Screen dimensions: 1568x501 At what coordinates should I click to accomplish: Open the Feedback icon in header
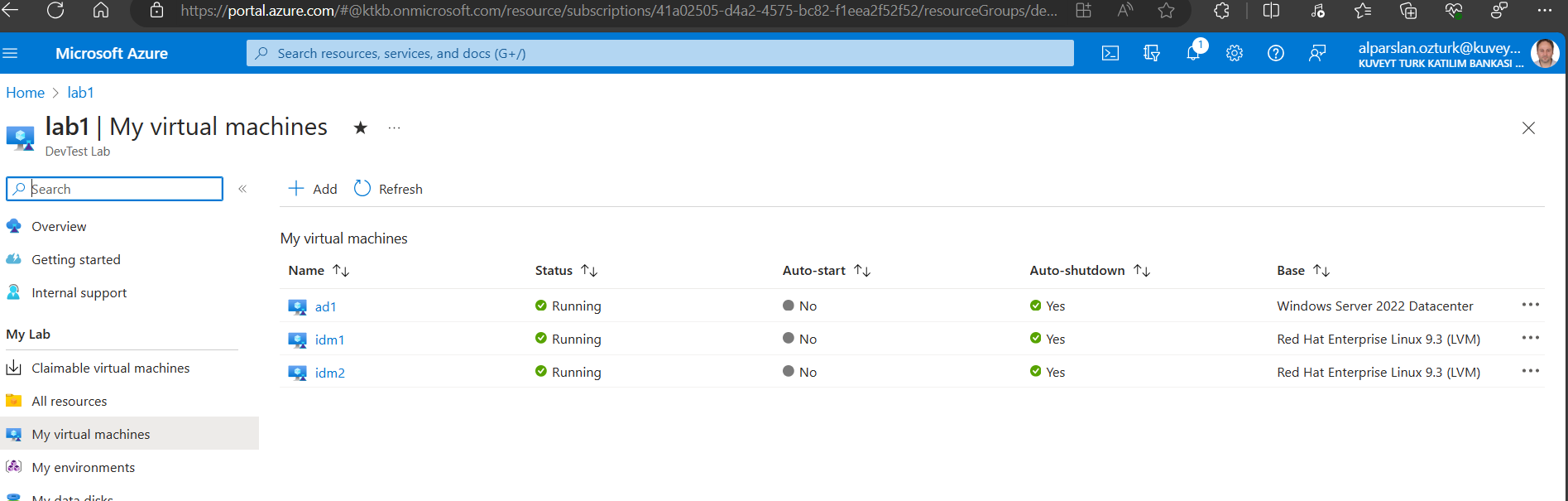click(x=1317, y=53)
